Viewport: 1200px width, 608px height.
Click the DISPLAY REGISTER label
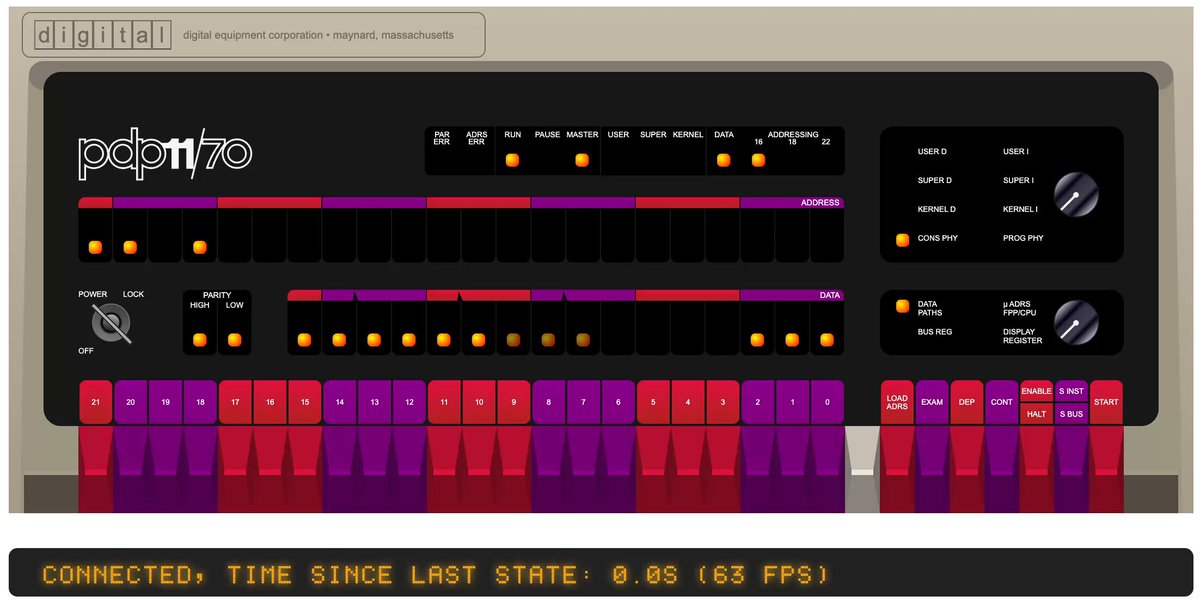1022,336
